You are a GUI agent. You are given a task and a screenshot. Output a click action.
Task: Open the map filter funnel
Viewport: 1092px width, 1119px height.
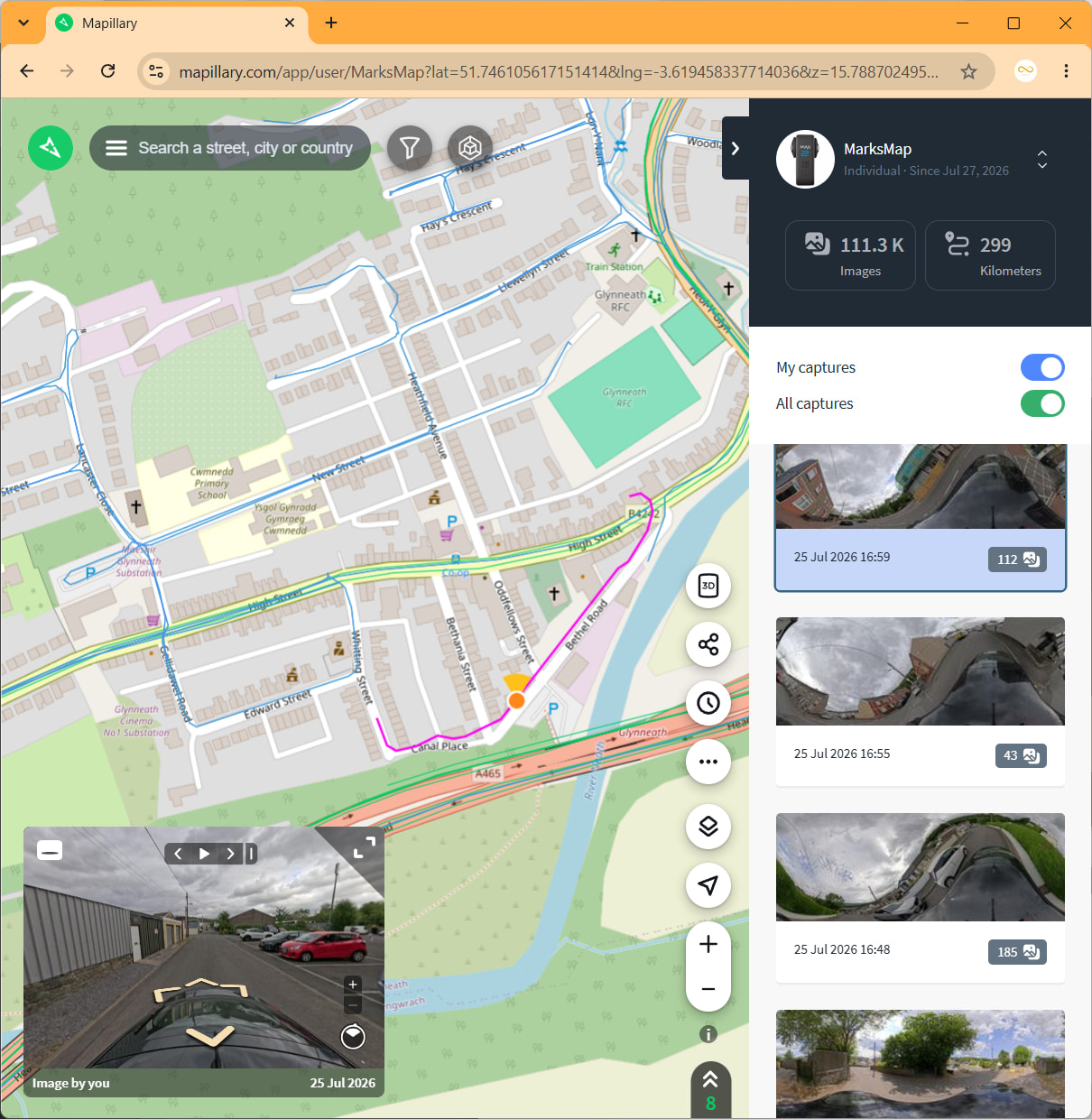pos(410,147)
